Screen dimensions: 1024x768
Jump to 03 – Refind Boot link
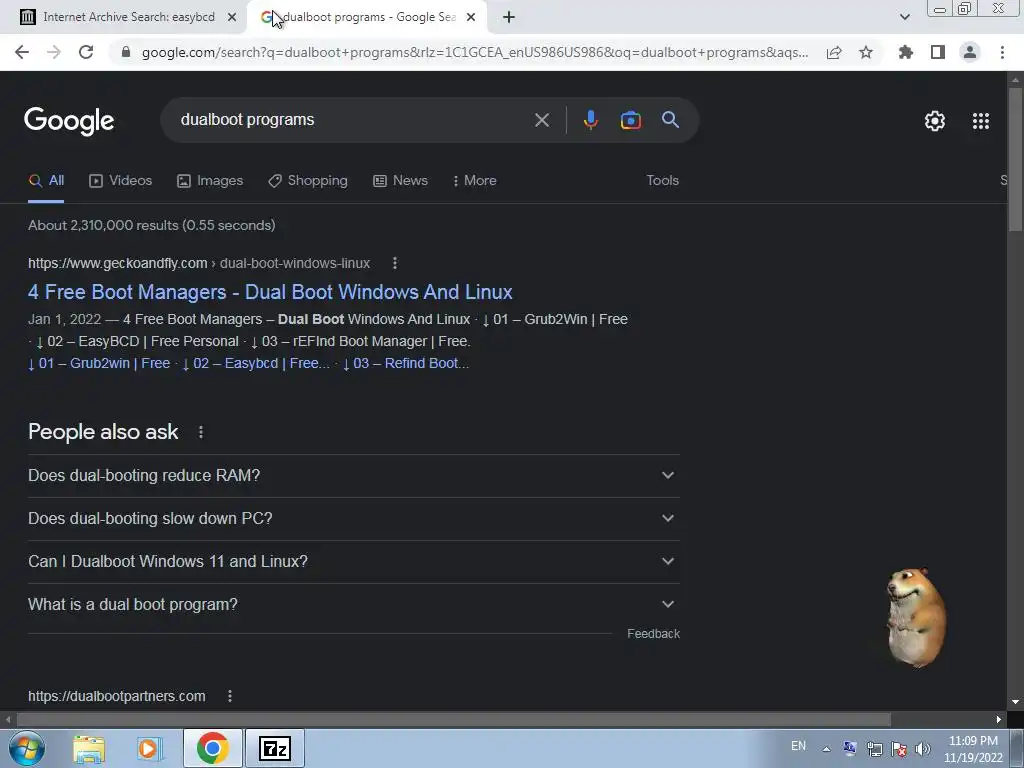point(406,363)
